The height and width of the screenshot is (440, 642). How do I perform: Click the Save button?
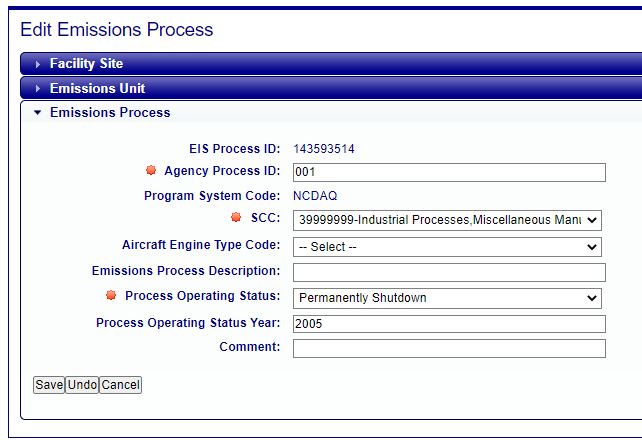pos(49,385)
